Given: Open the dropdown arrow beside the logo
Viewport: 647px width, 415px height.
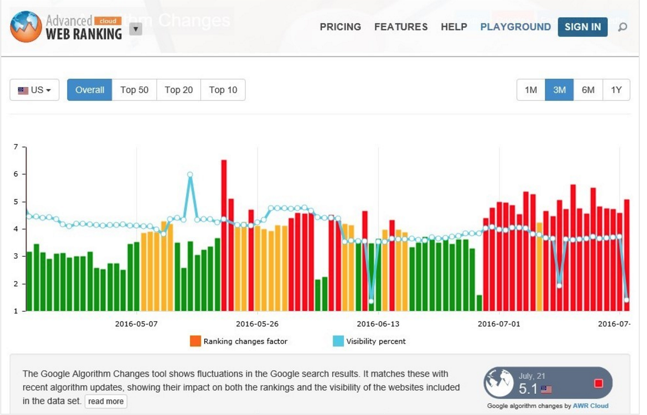Looking at the screenshot, I should 136,29.
